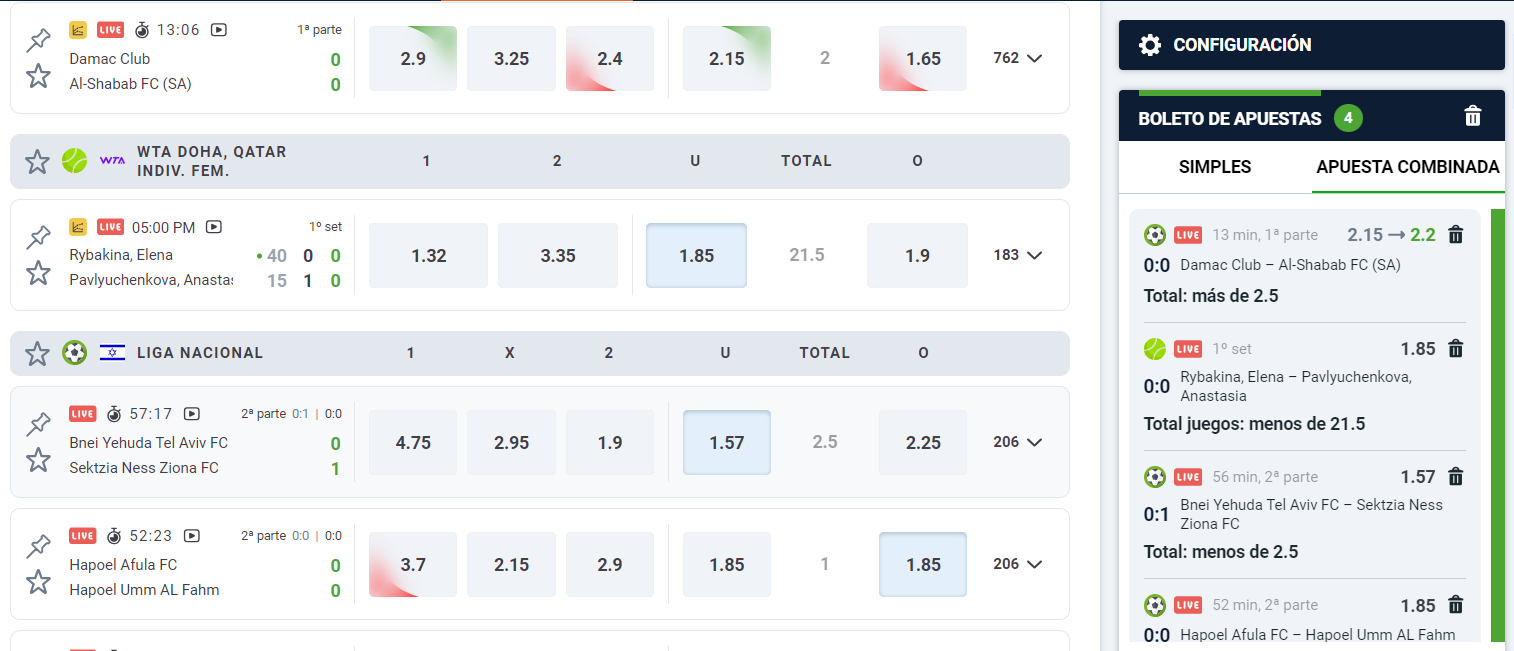Click the tennis icon on WTA Doha header
1514x651 pixels.
(x=74, y=161)
